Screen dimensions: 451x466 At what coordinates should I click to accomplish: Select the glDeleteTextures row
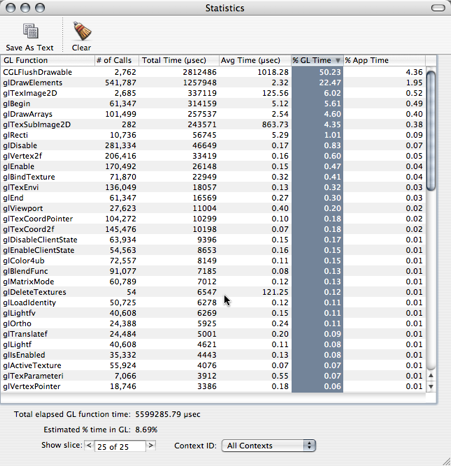tap(213, 292)
